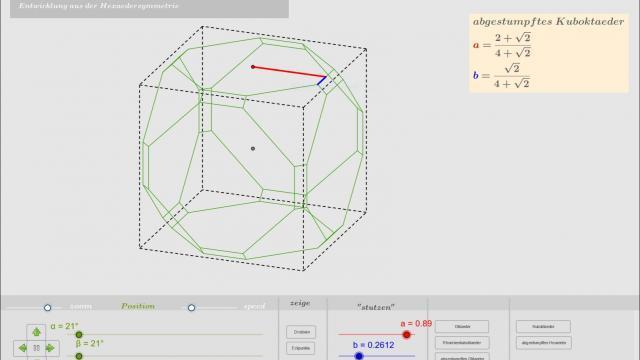Select the Rhombenkuboktaeder preset button

tap(462, 343)
